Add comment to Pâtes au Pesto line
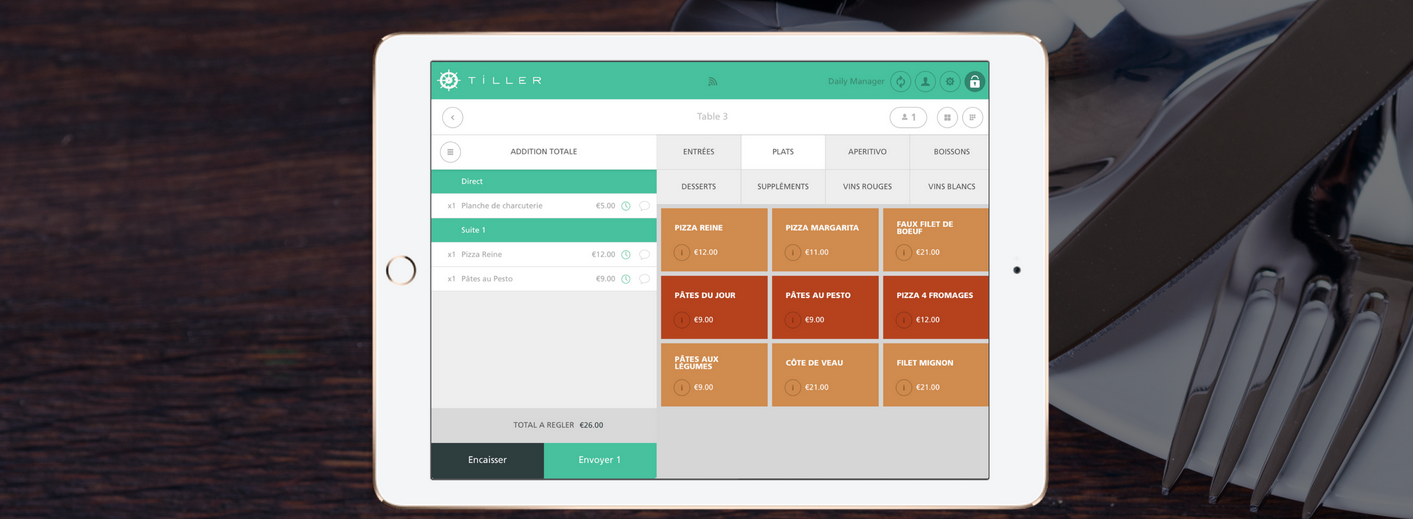This screenshot has width=1413, height=519. pos(644,279)
